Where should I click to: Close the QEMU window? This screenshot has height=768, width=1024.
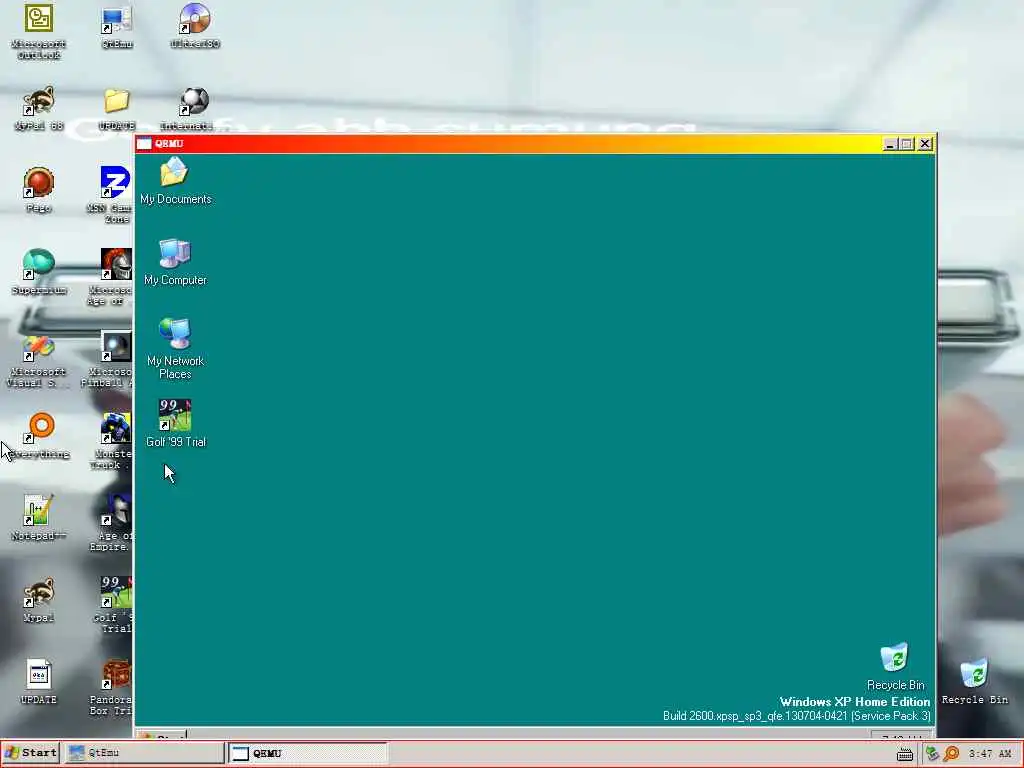pyautogui.click(x=925, y=144)
